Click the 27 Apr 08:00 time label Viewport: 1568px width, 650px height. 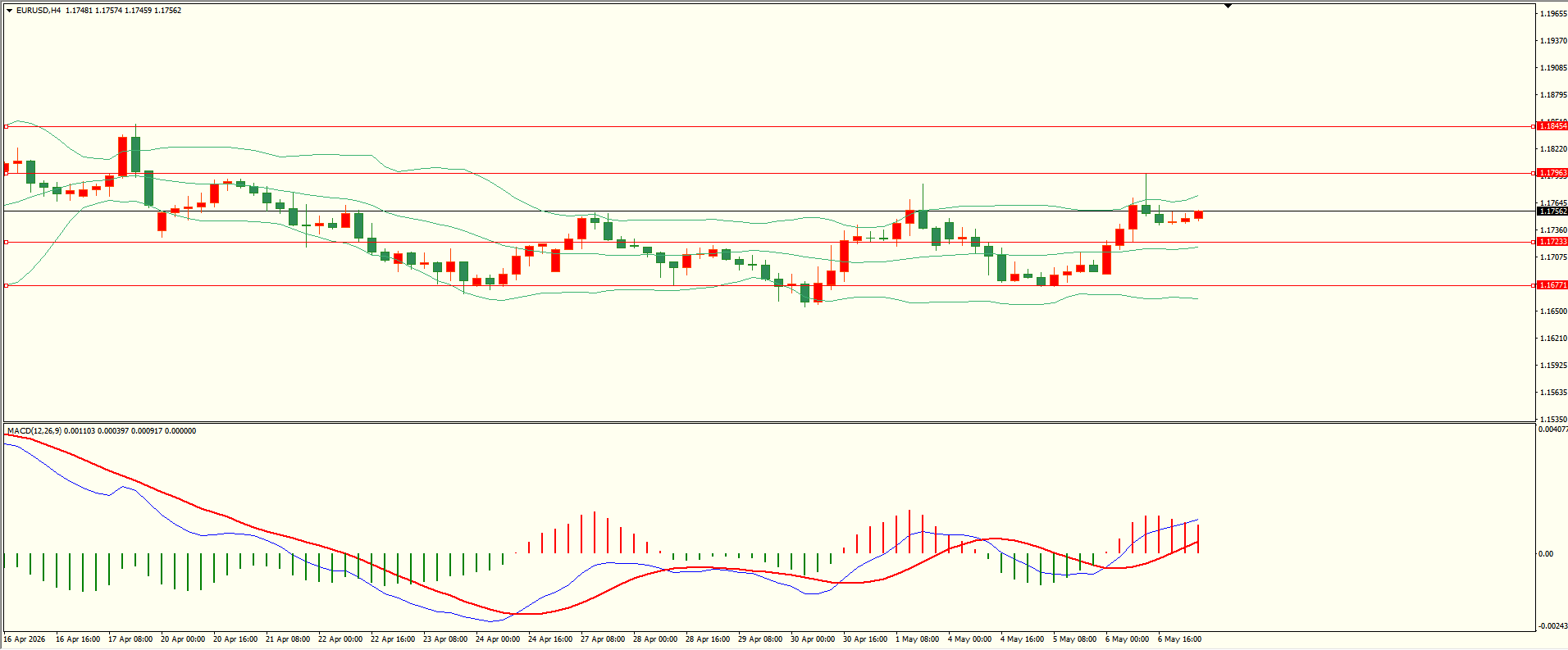tap(603, 639)
